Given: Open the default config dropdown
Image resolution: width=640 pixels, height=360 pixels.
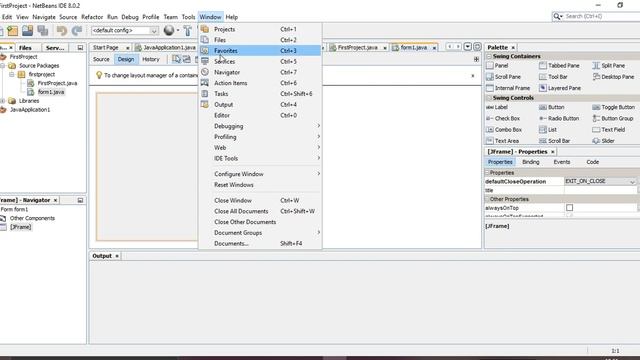Looking at the screenshot, I should 125,31.
